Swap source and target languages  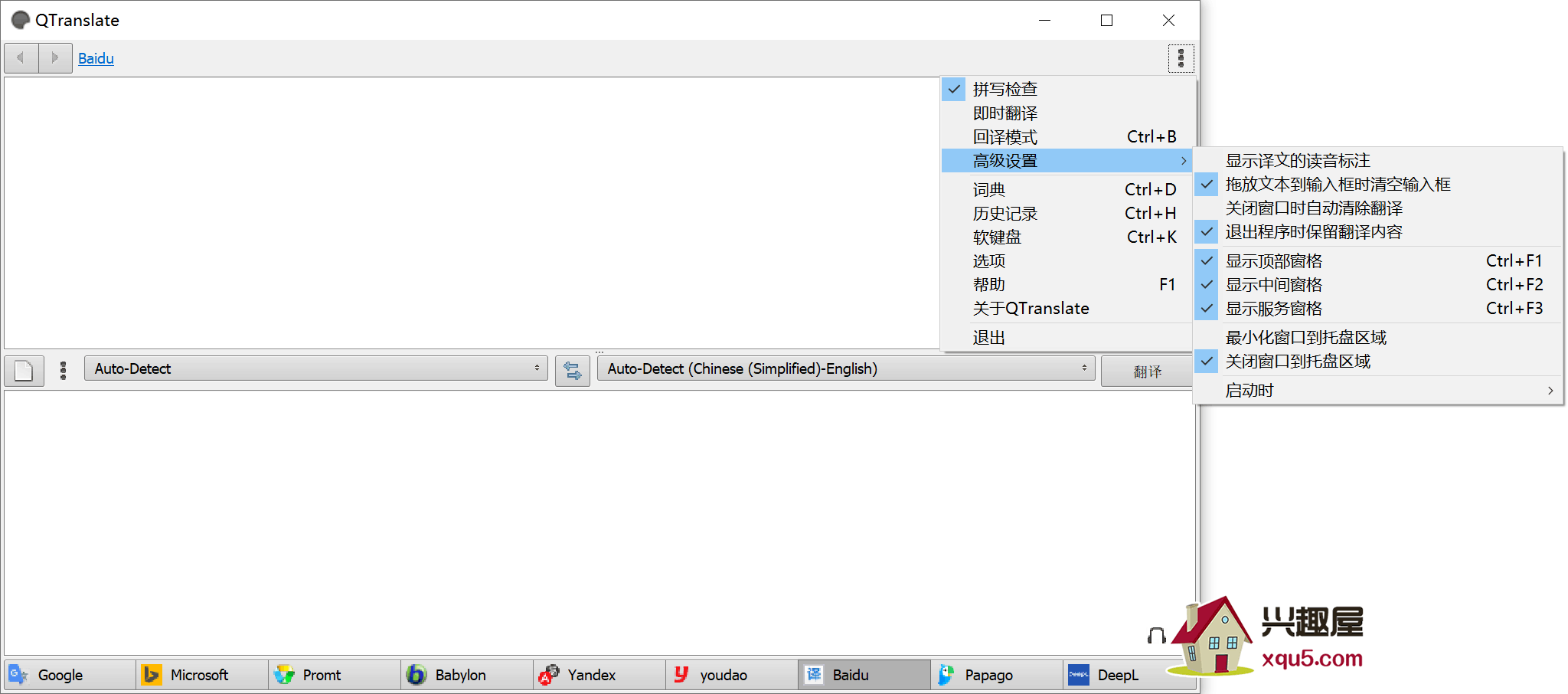[572, 371]
